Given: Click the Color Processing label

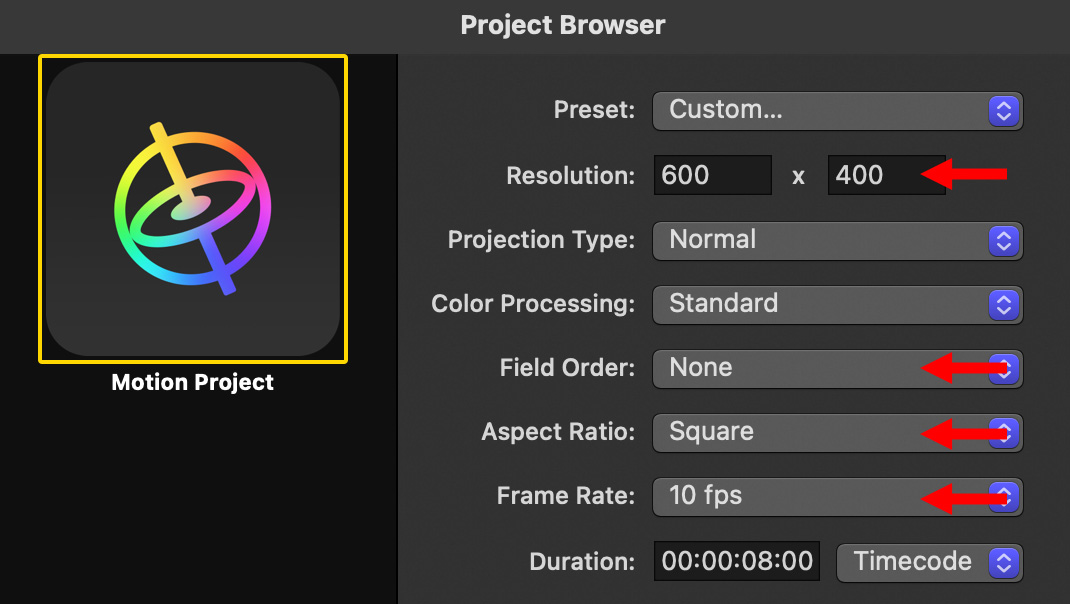Looking at the screenshot, I should [533, 304].
